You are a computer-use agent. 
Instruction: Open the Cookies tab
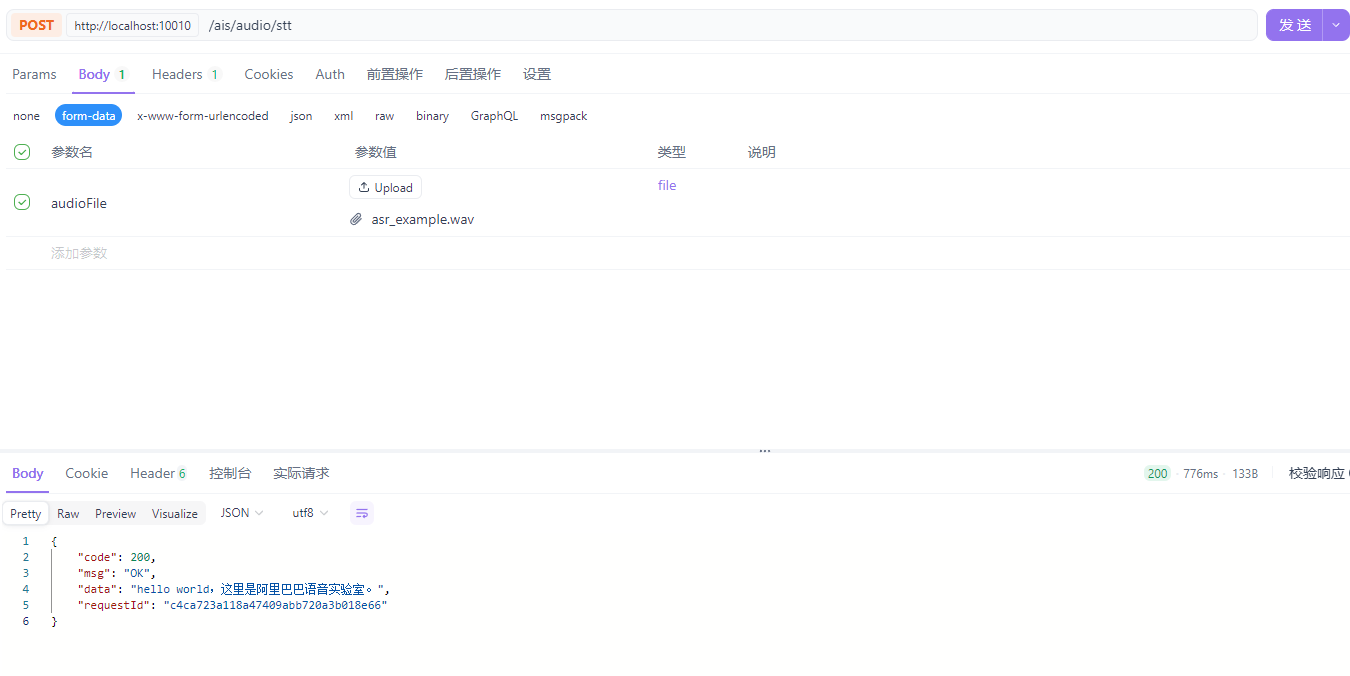click(269, 74)
